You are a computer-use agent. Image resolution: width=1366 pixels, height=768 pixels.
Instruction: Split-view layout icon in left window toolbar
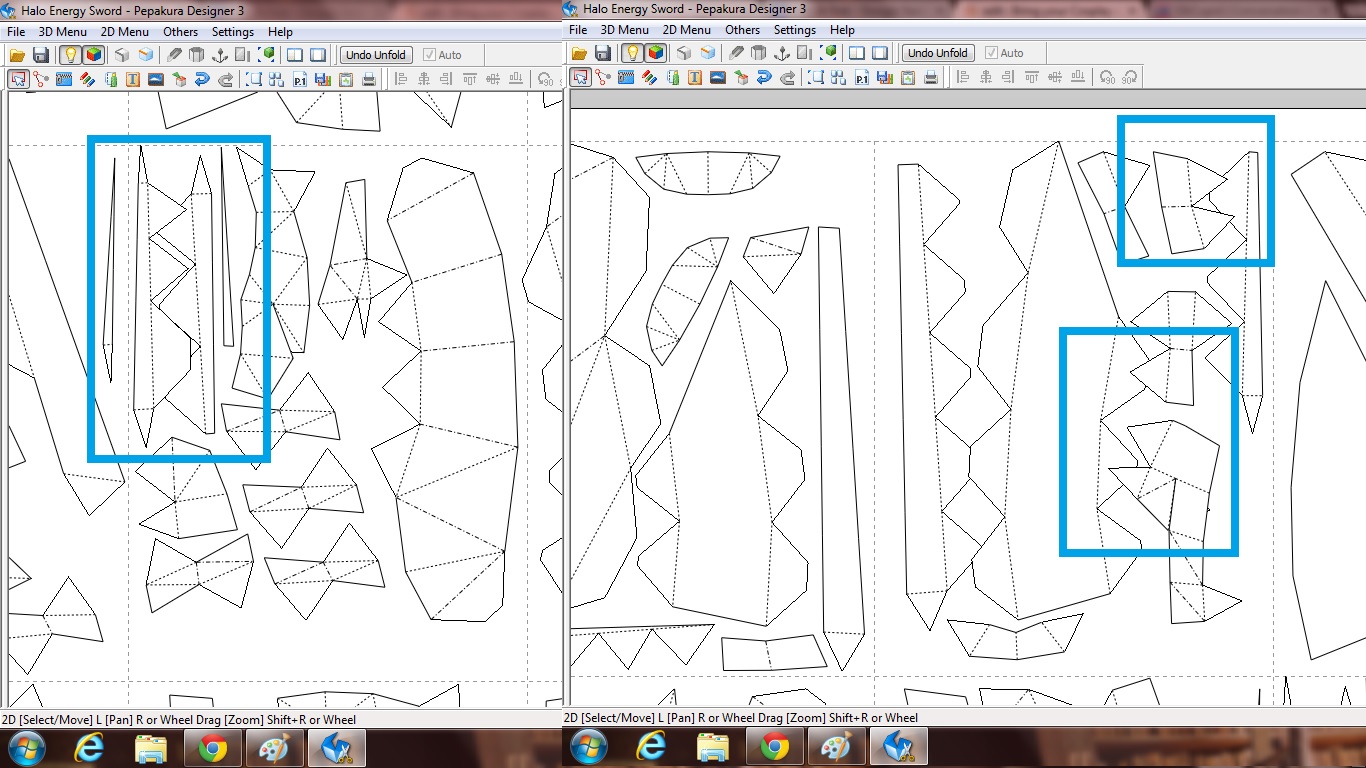[x=295, y=55]
